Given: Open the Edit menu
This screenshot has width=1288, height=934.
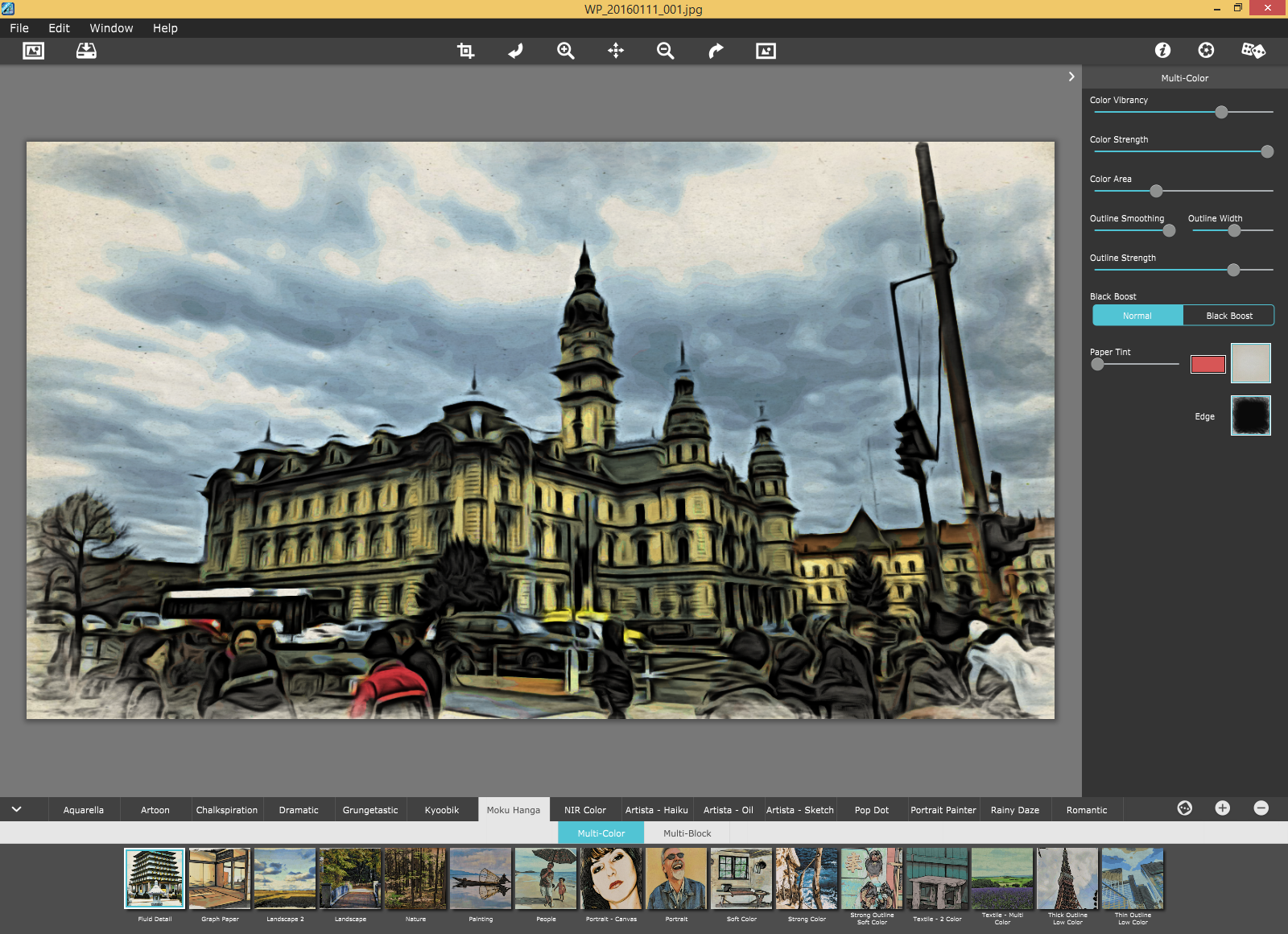Looking at the screenshot, I should click(59, 28).
